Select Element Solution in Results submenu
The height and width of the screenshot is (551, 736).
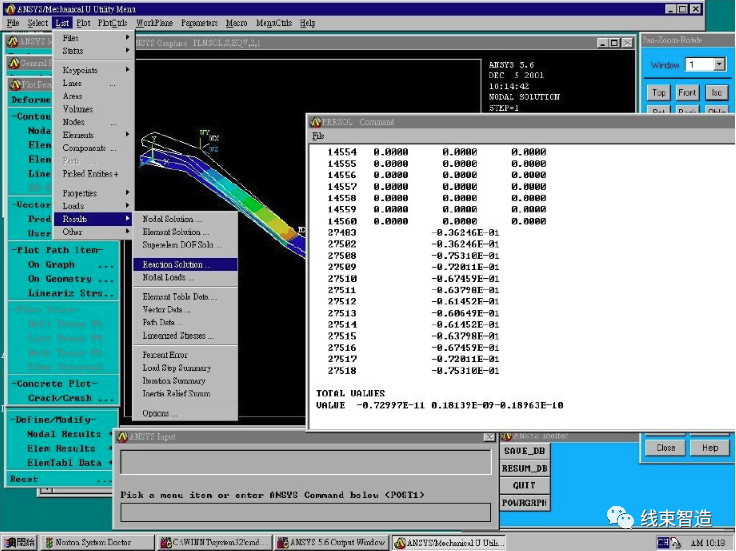tap(185, 232)
